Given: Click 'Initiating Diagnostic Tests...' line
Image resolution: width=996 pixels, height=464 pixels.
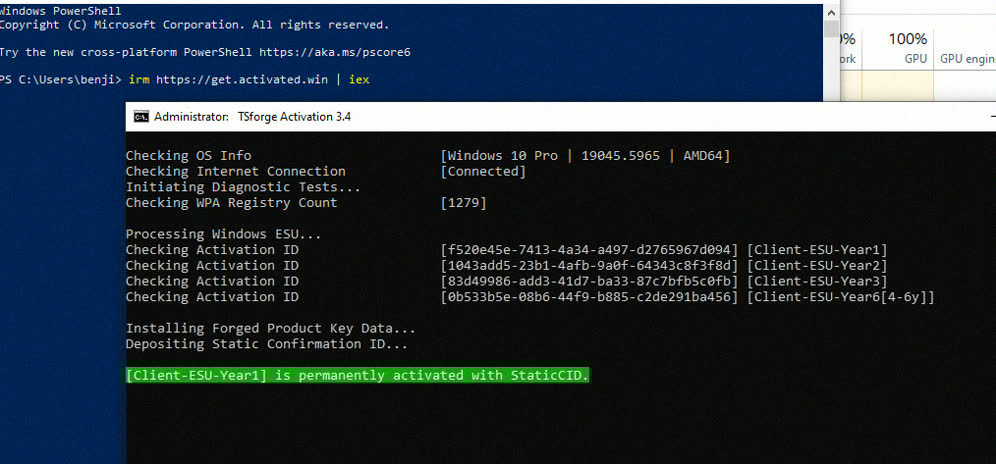Looking at the screenshot, I should (x=243, y=188).
